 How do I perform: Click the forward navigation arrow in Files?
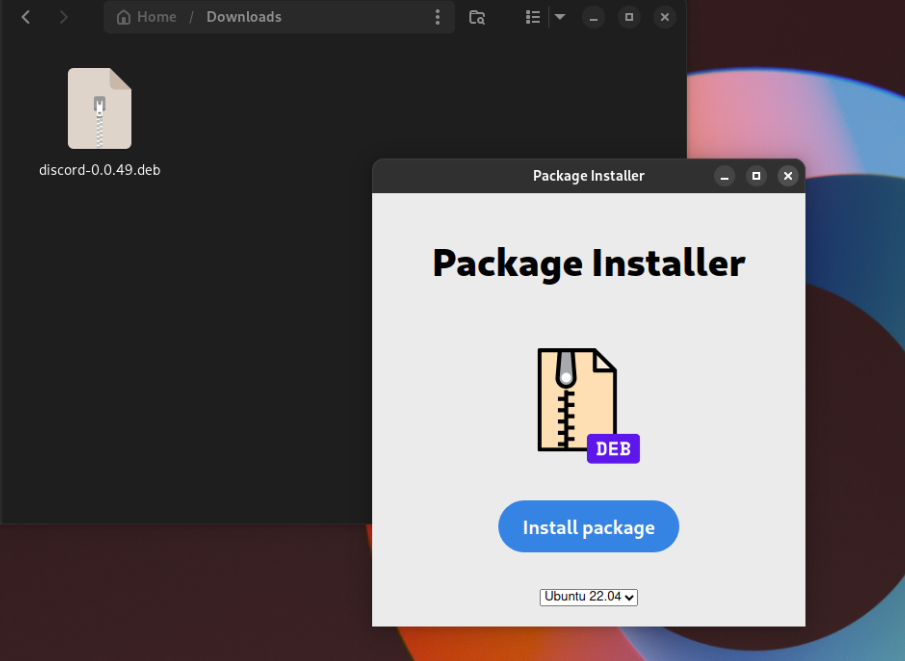(x=63, y=17)
